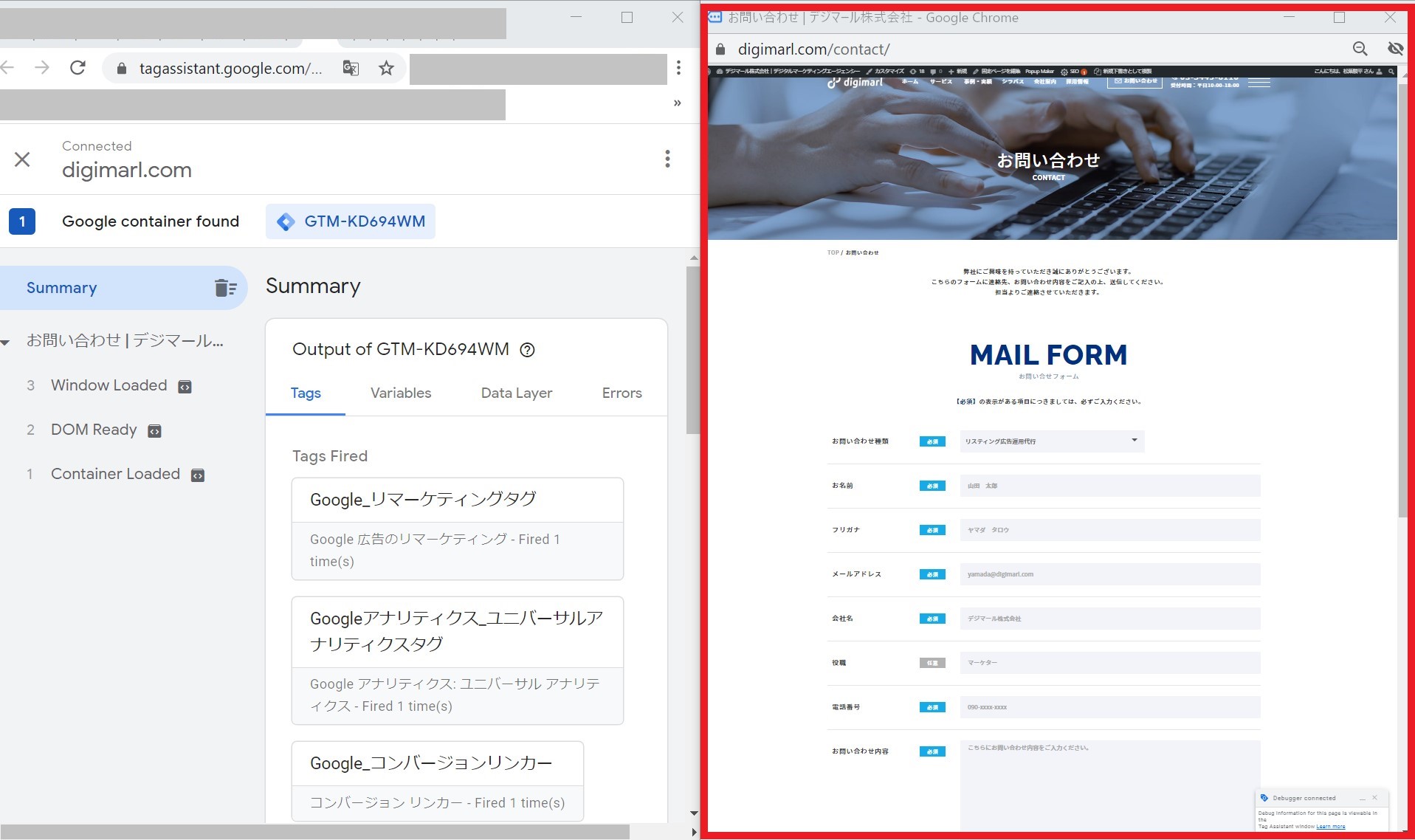
Task: Click the 電話番号 input field
Action: [1110, 707]
